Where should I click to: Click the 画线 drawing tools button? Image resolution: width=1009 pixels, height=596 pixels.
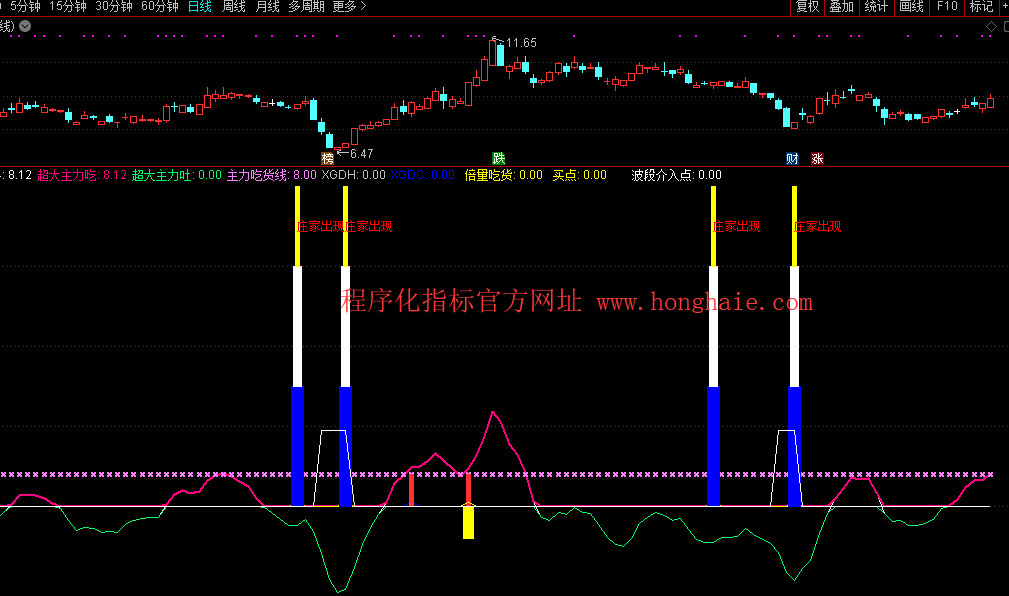[x=911, y=7]
